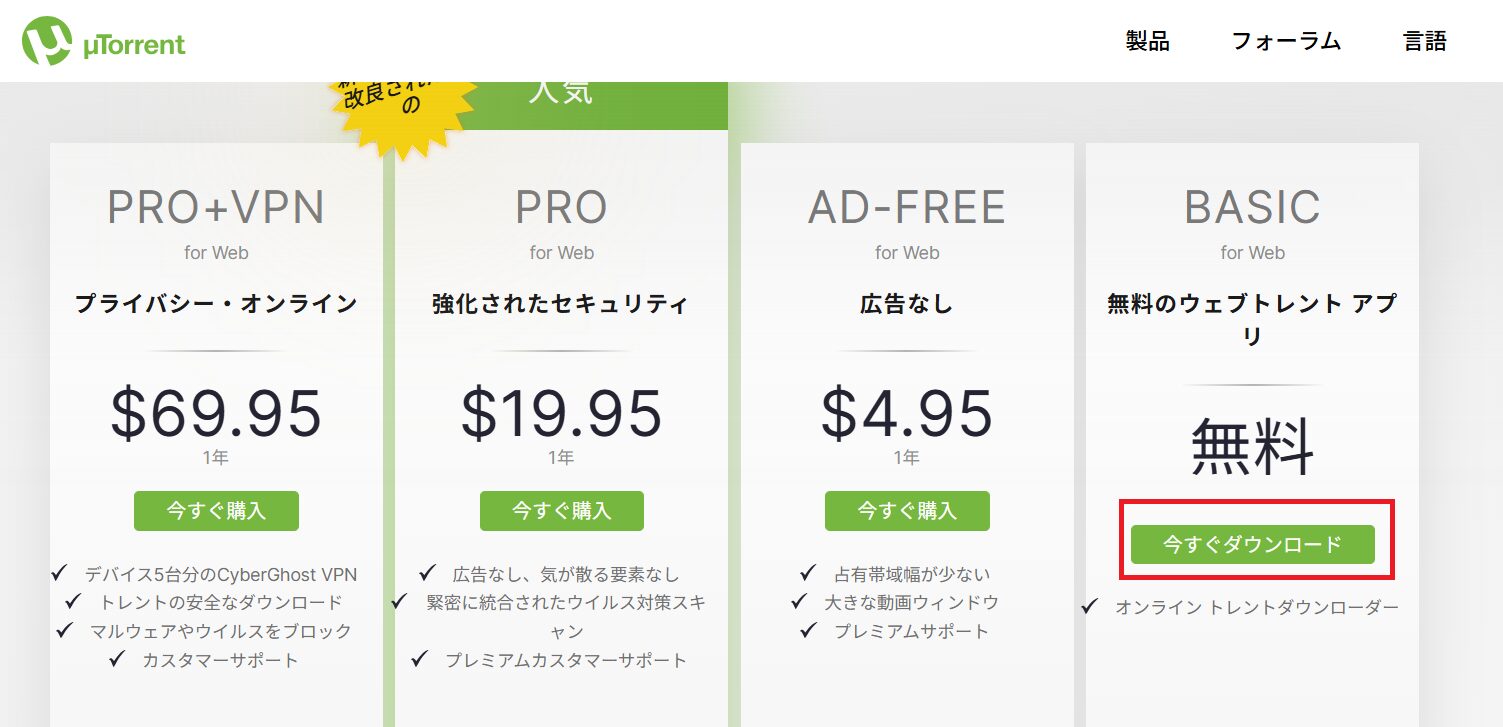Click the checkmark next to マルウェアやウイルスをブロック
Screen dimensions: 1503x727
pyautogui.click(x=65, y=630)
